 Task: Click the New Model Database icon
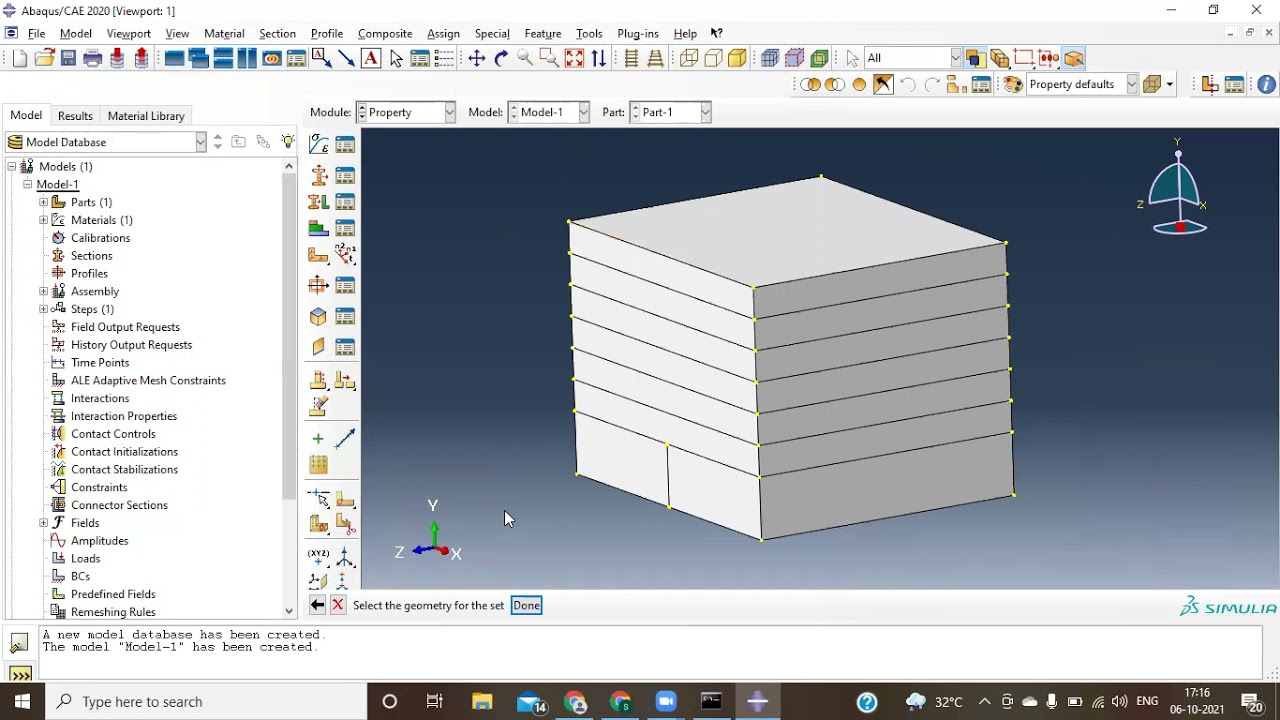[20, 59]
